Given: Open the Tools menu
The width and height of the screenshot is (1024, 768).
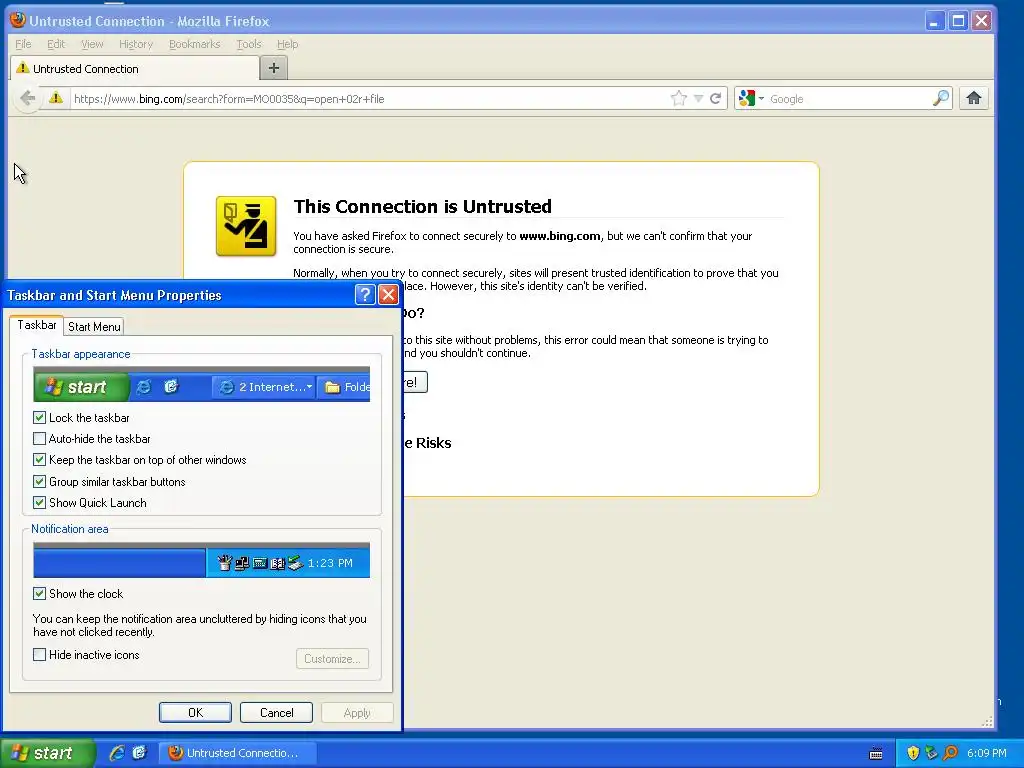Looking at the screenshot, I should 249,44.
